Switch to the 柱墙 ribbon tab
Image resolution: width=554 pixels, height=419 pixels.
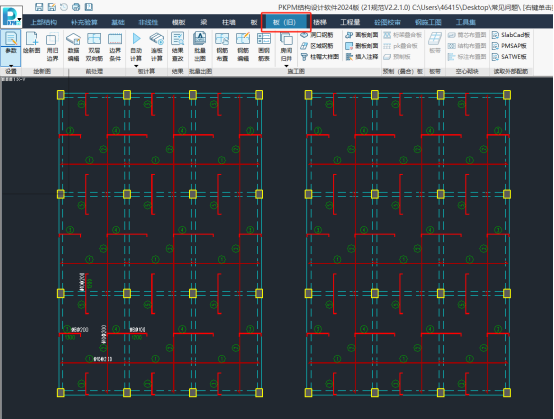click(x=229, y=22)
